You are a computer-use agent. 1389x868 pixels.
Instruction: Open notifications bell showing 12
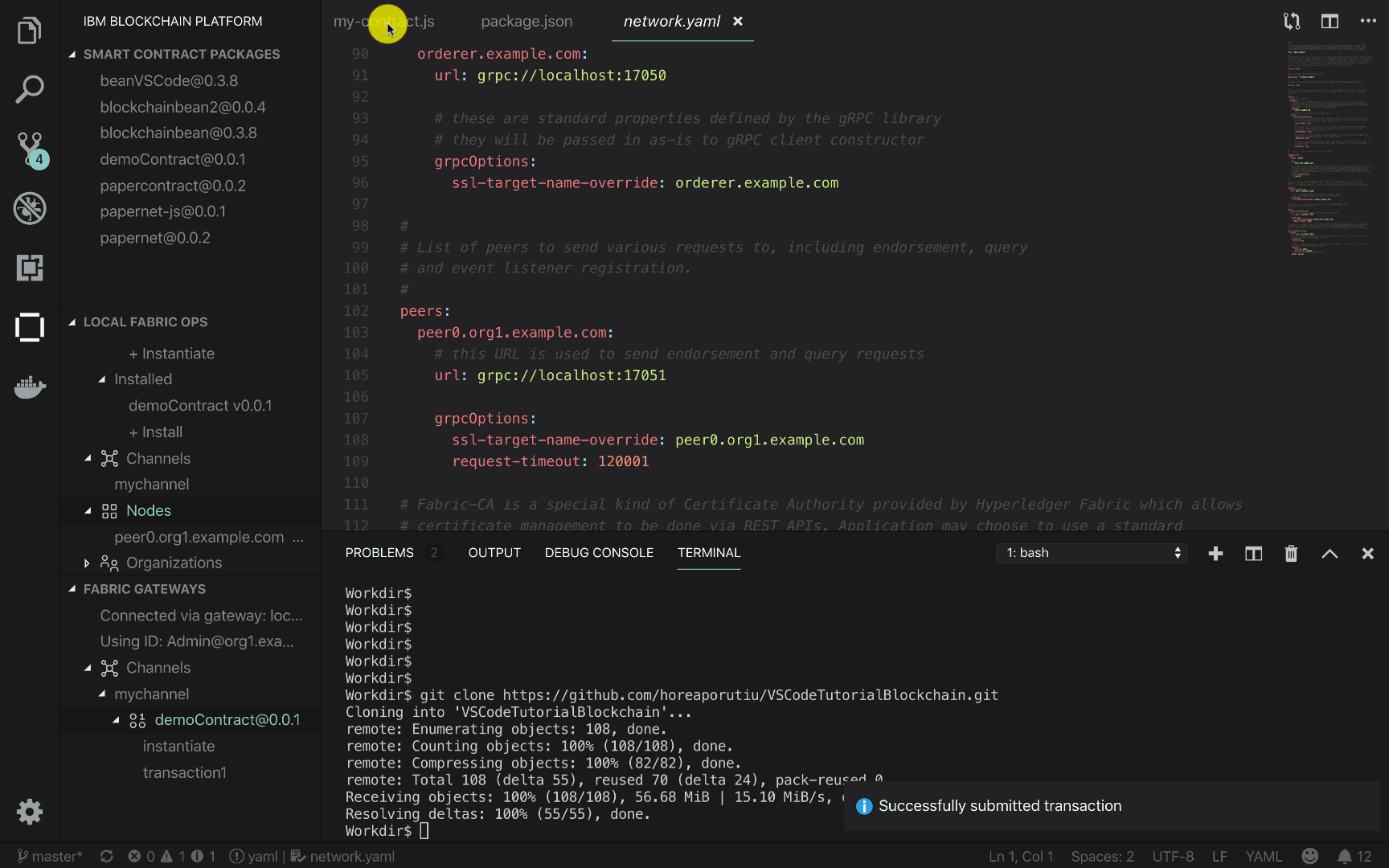tap(1354, 857)
